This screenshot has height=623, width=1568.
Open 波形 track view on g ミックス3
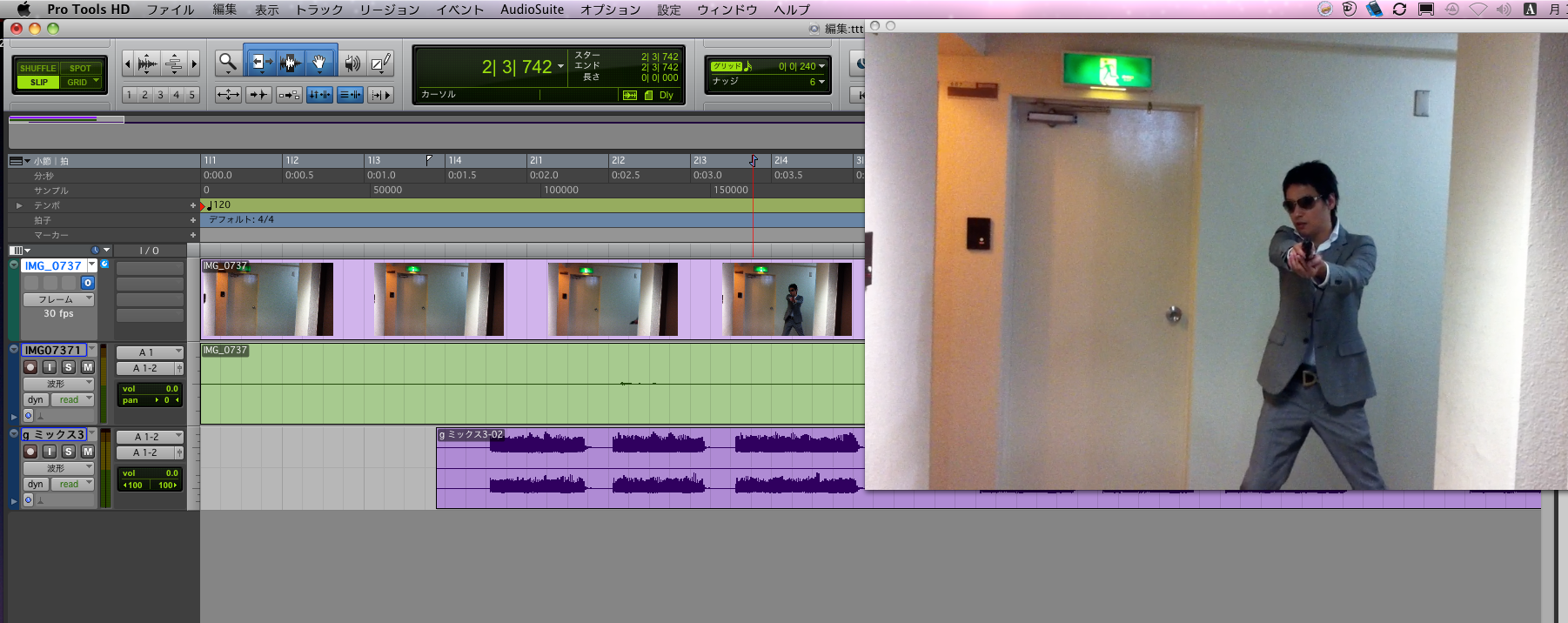[x=58, y=468]
